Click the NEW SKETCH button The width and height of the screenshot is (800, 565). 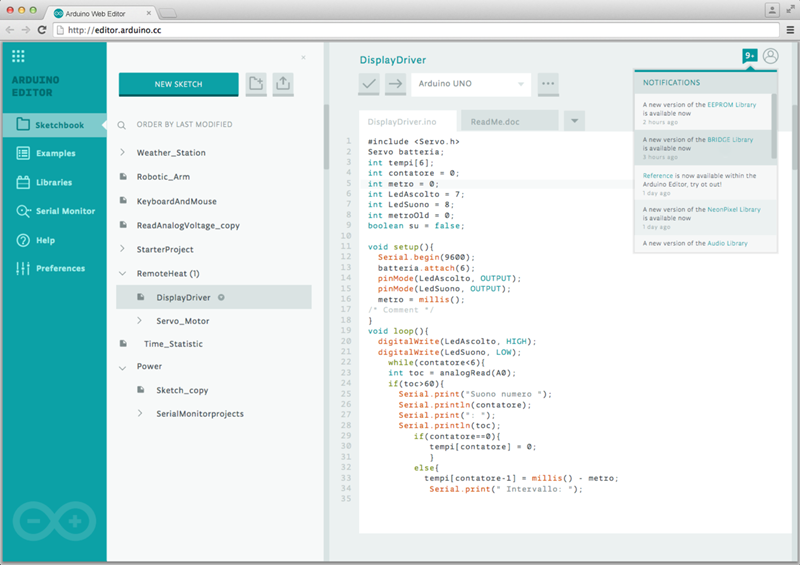[x=178, y=84]
